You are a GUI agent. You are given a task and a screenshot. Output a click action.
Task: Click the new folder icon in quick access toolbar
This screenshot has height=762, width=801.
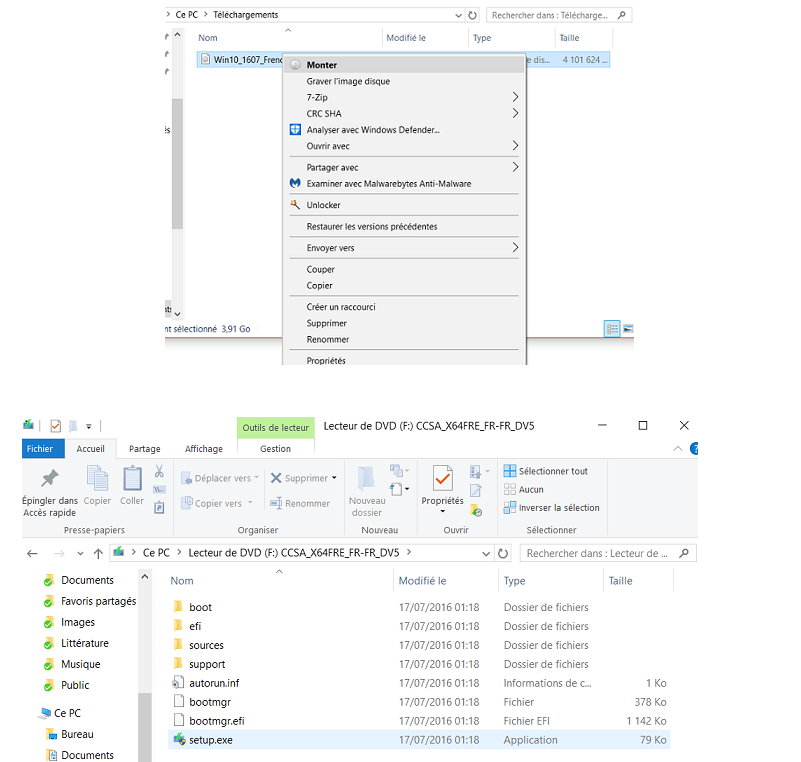(73, 425)
